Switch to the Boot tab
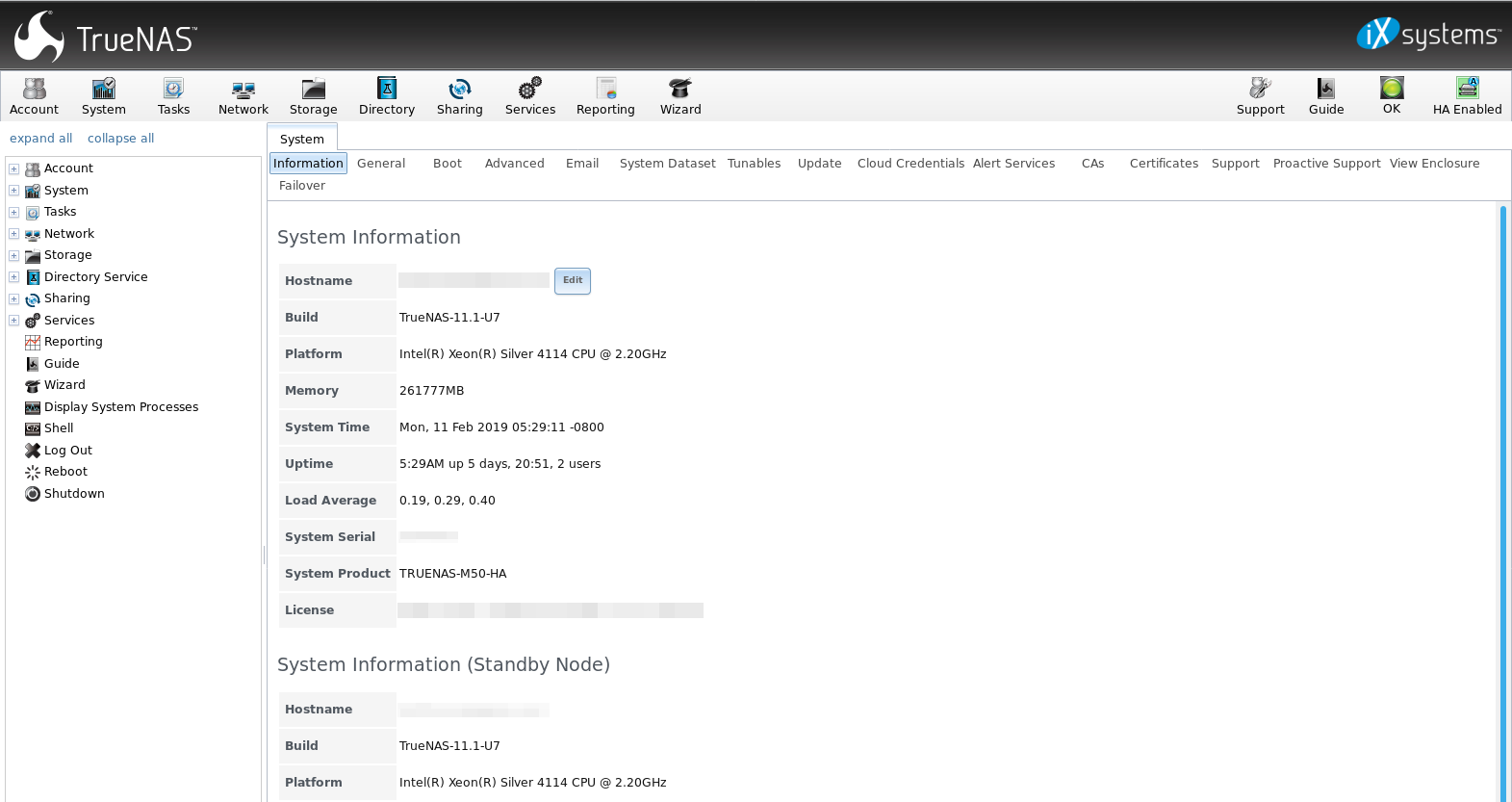Viewport: 1512px width, 802px height. [x=448, y=164]
